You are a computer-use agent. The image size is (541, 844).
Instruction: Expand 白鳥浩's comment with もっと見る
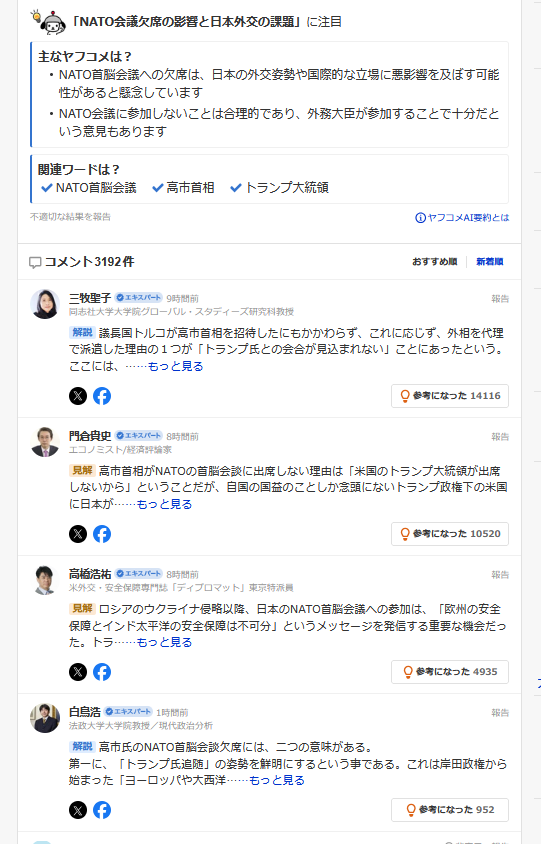277,780
